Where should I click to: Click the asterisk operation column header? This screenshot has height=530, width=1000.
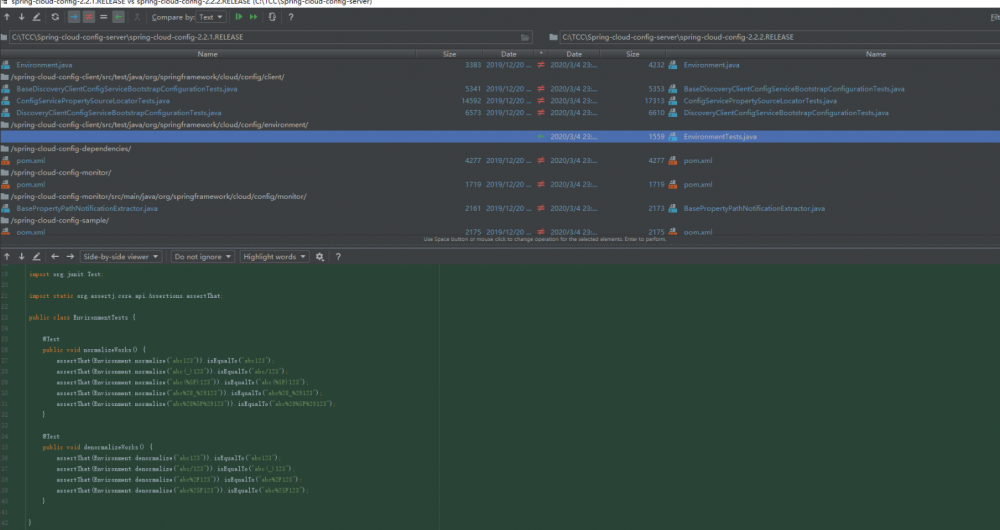(541, 54)
